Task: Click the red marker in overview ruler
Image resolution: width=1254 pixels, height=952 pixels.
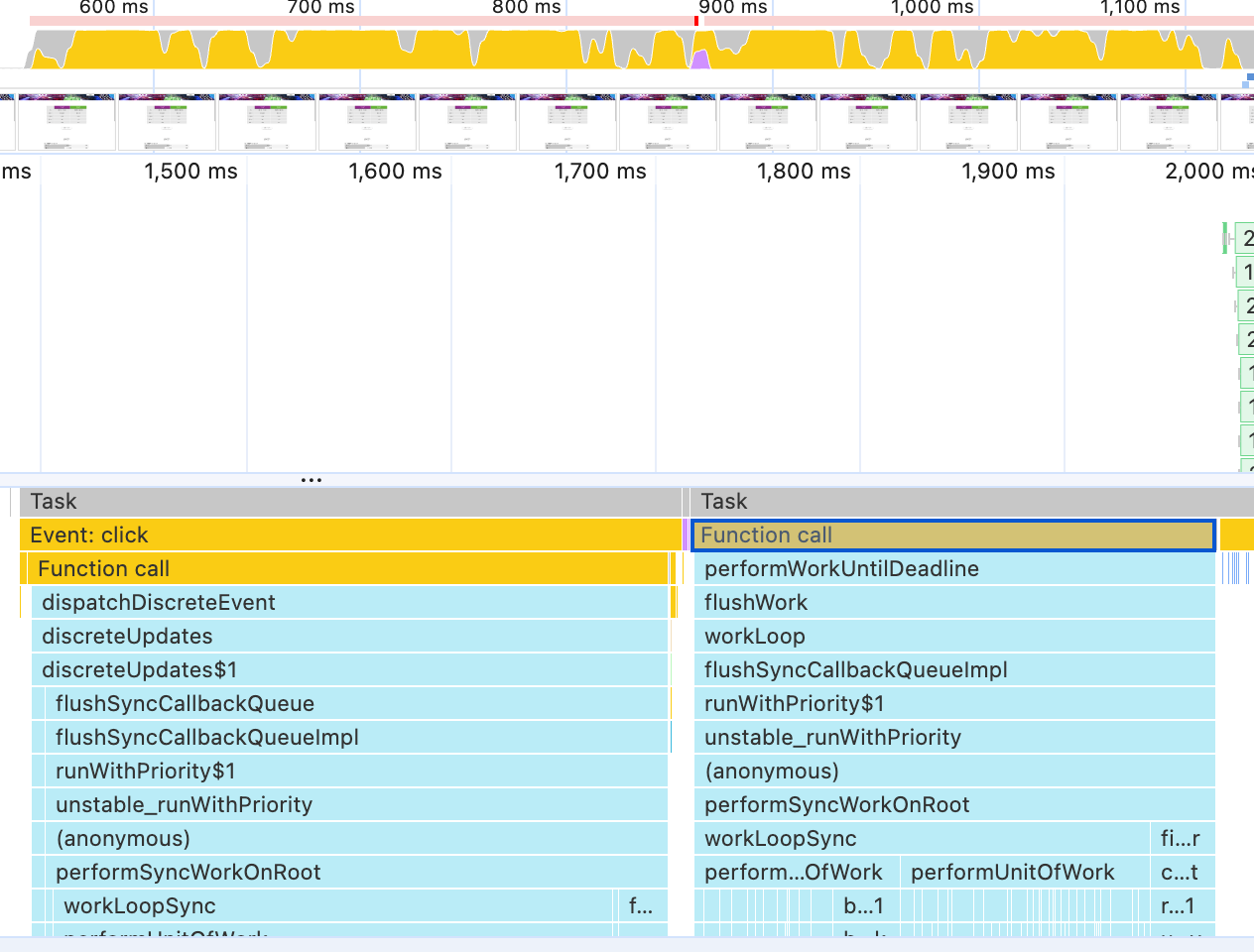Action: [696, 21]
